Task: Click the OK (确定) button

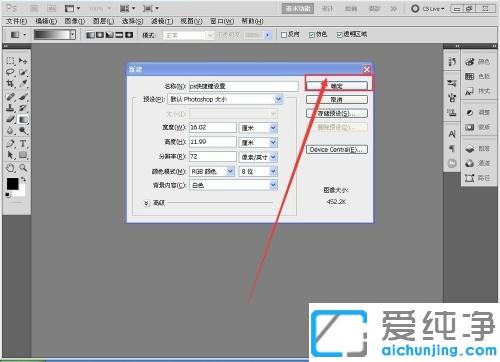Action: click(x=337, y=86)
